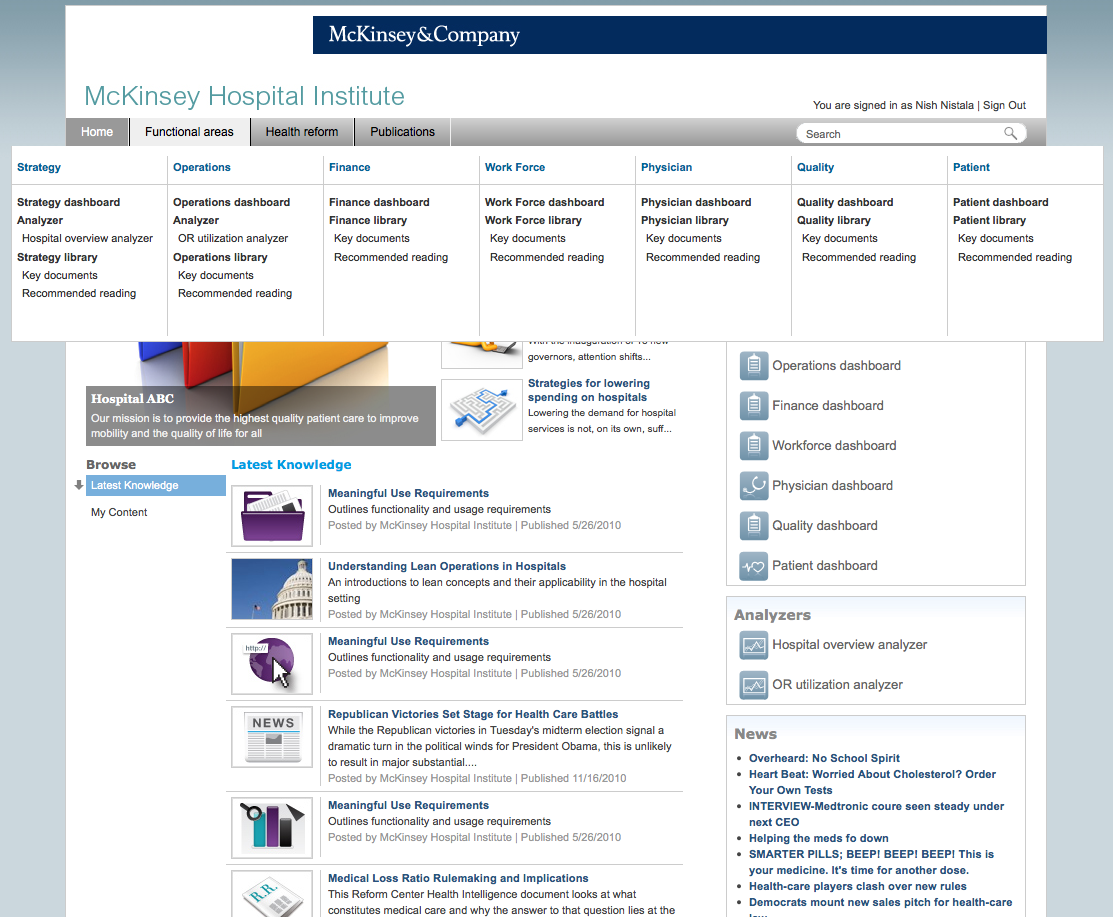Open the Quality column heading
1113x917 pixels.
coord(815,168)
